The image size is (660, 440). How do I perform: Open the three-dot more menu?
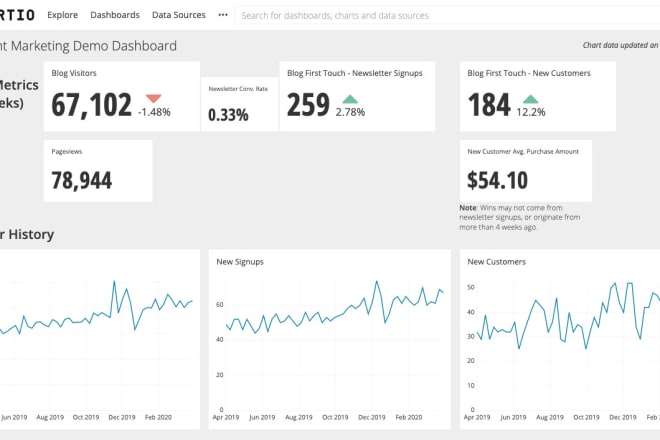tap(223, 15)
